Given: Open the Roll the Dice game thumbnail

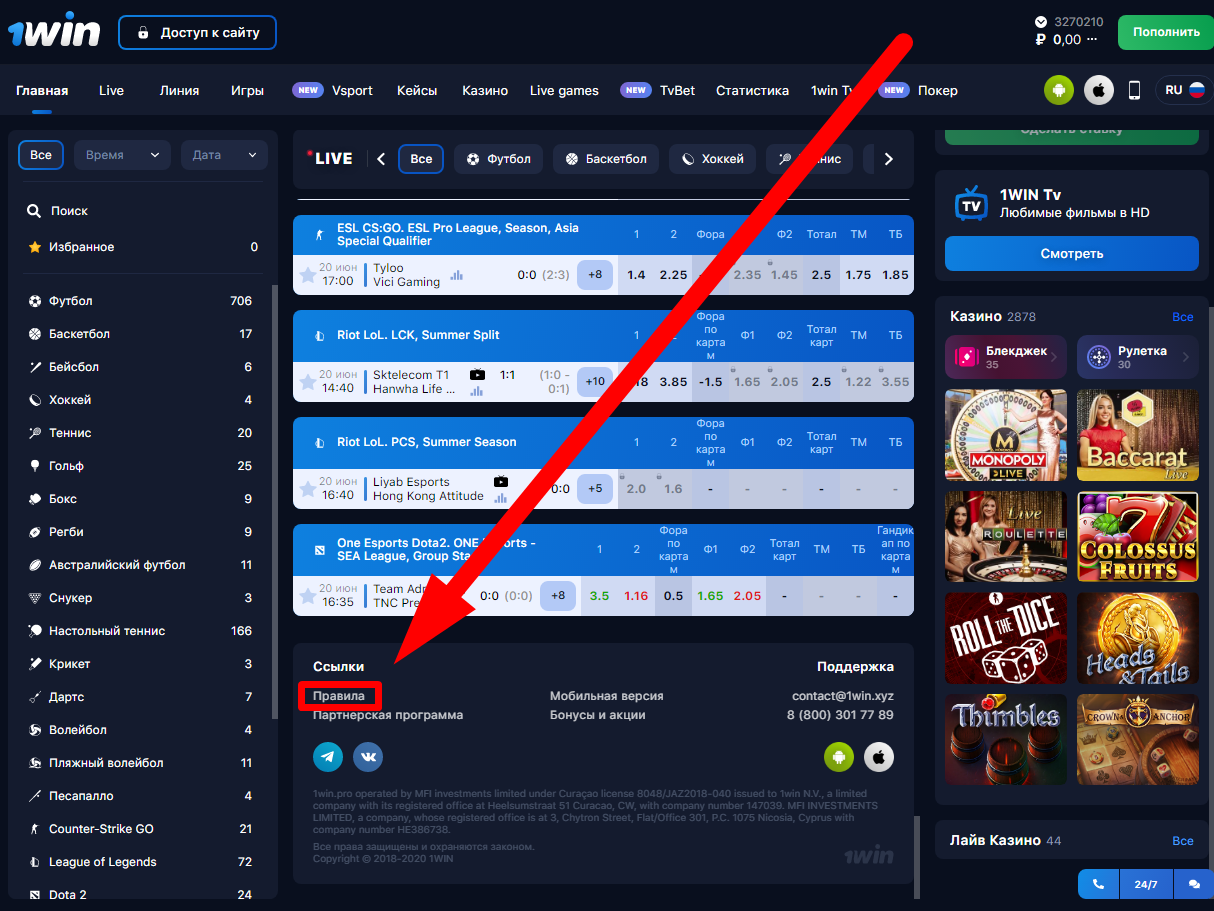Looking at the screenshot, I should (1006, 639).
